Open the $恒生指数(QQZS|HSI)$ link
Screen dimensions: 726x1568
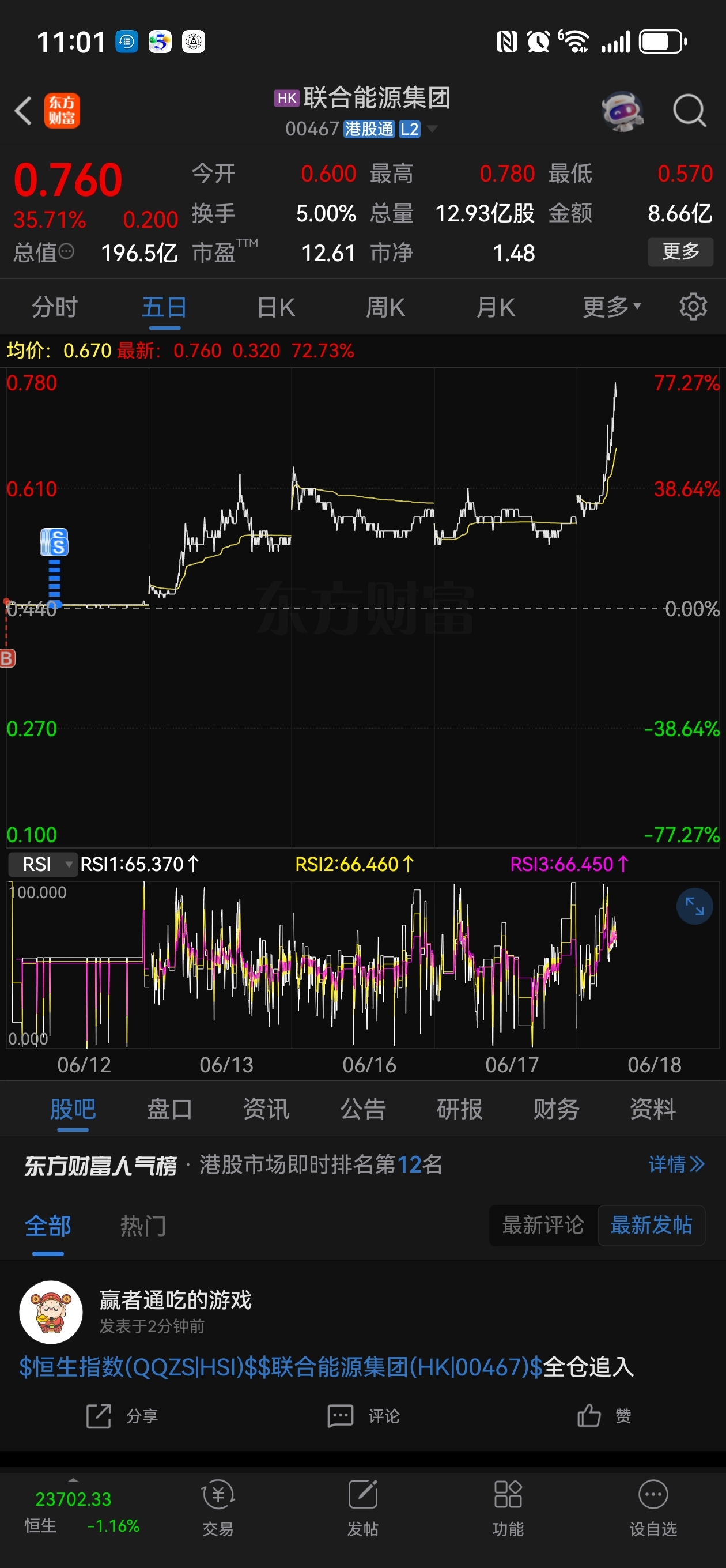coord(138,1367)
